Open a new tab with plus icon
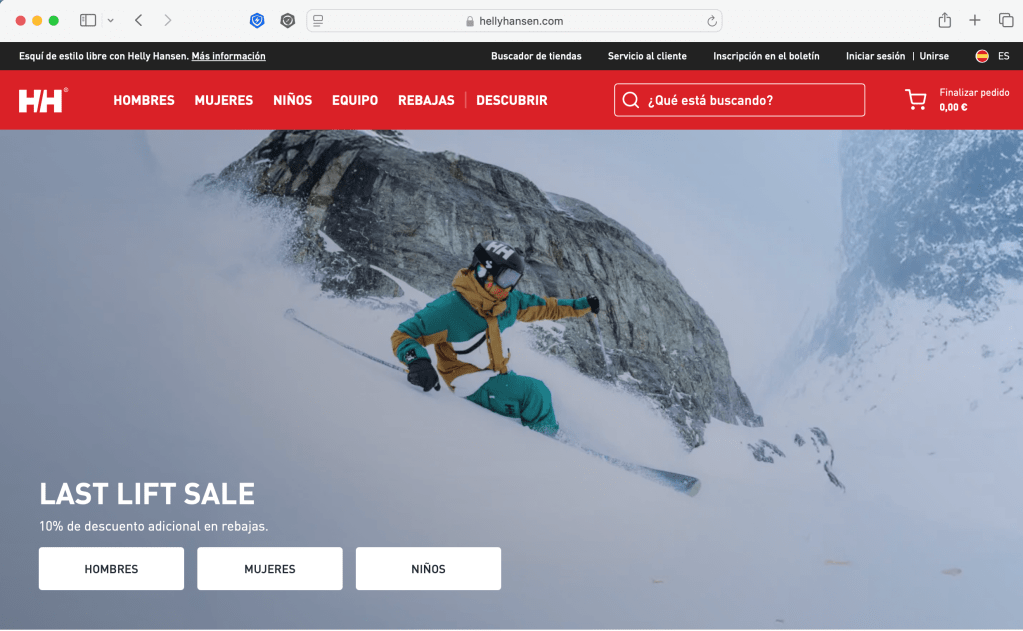The width and height of the screenshot is (1023, 631). click(x=975, y=20)
